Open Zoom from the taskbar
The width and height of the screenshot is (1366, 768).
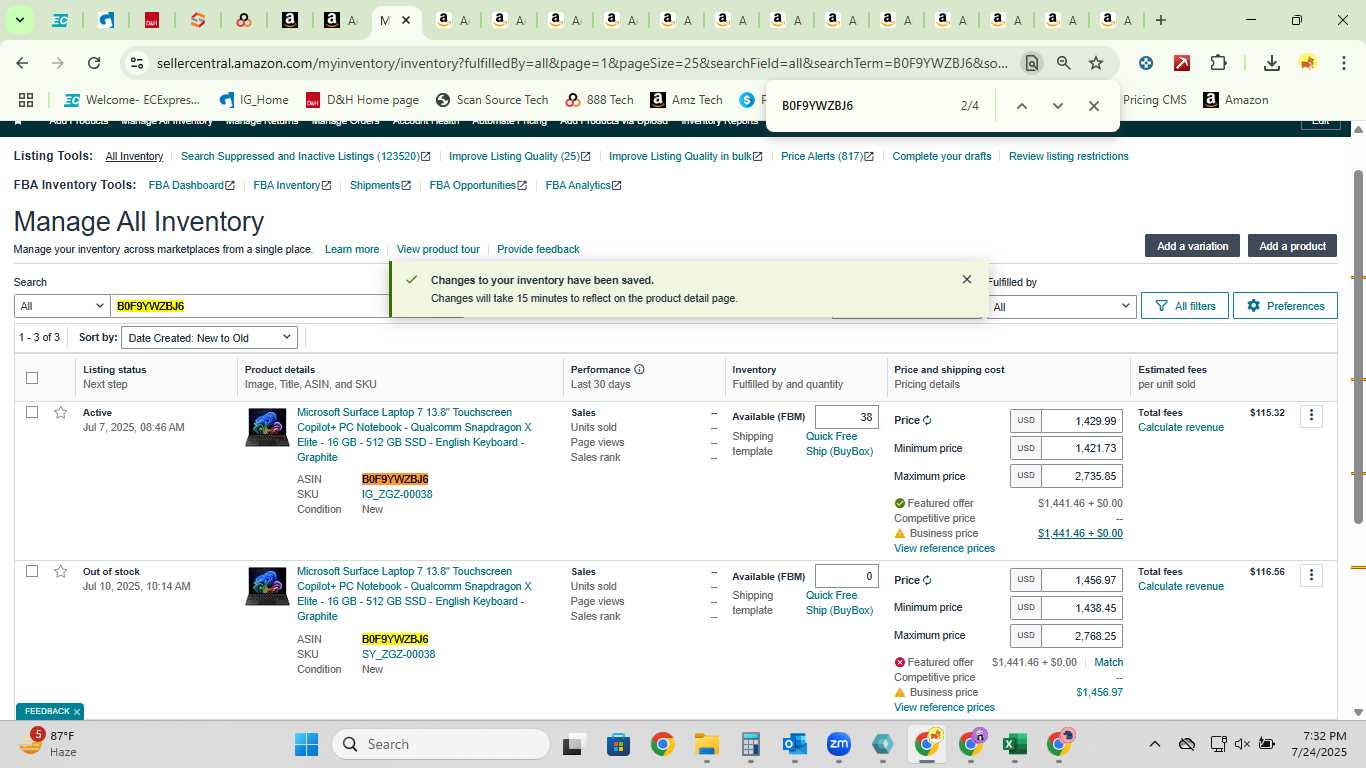coord(838,744)
